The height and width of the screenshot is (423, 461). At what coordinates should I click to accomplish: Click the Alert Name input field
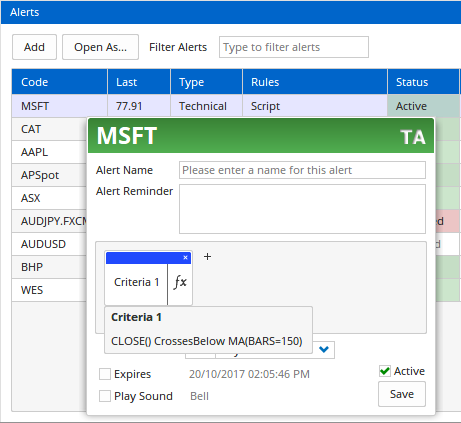click(x=302, y=170)
